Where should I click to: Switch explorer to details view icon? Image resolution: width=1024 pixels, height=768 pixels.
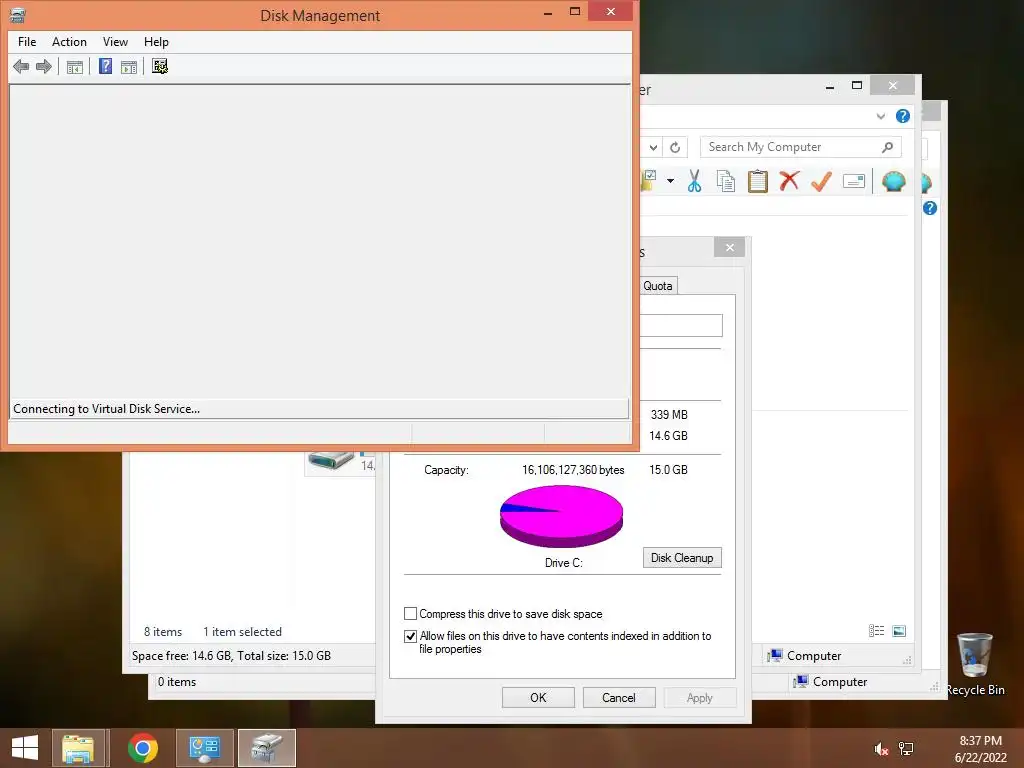pyautogui.click(x=876, y=630)
